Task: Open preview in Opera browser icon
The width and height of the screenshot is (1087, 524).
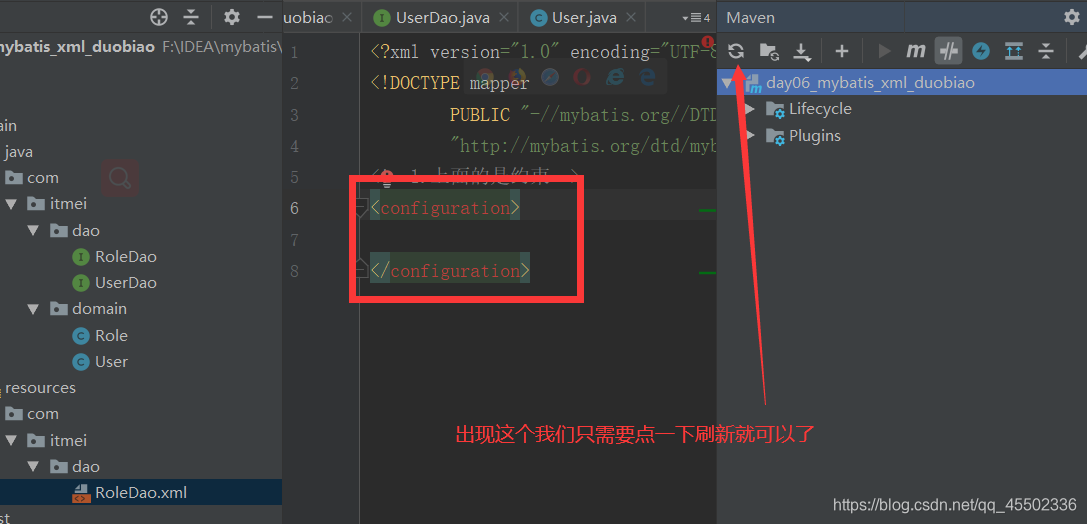Action: tap(582, 76)
